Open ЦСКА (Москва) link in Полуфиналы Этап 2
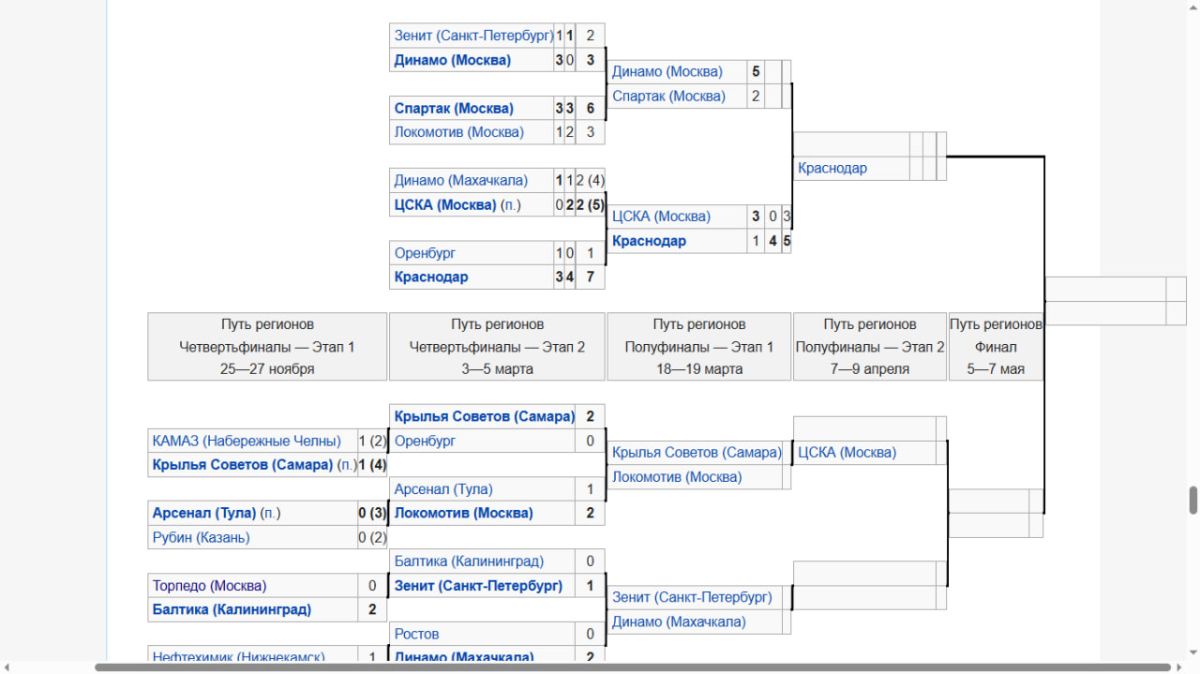The width and height of the screenshot is (1200, 674). coord(846,452)
